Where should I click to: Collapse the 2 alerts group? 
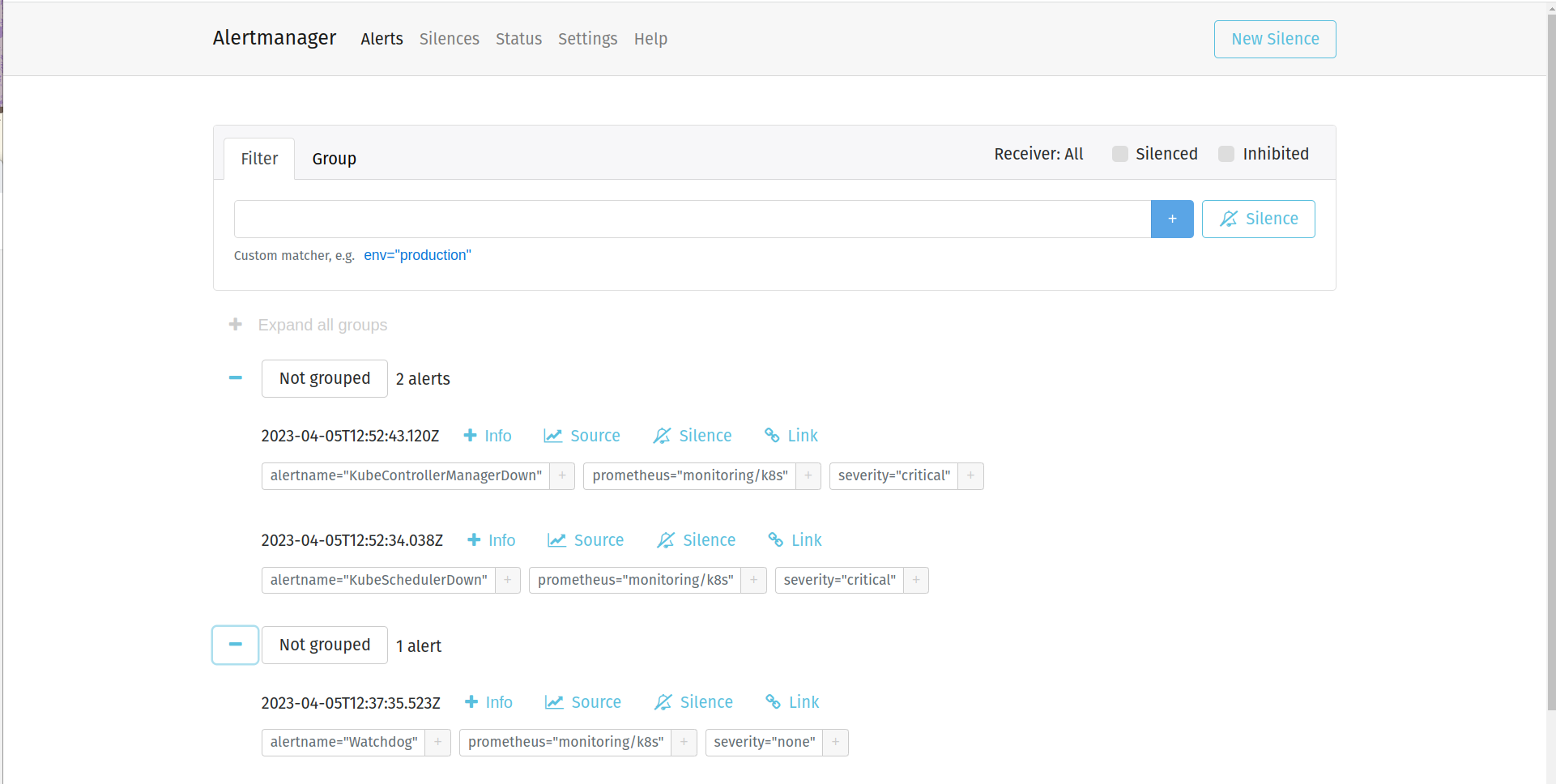click(x=236, y=378)
